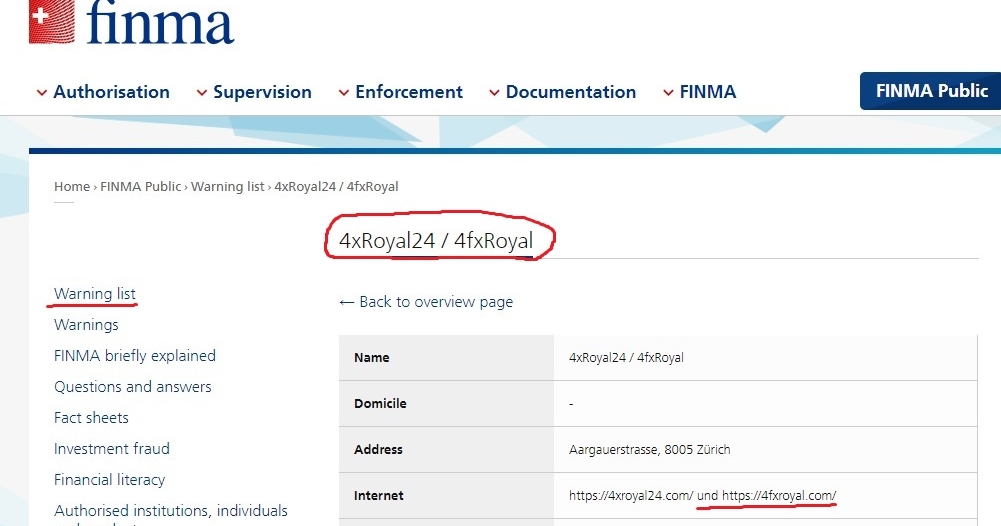Click the back arrow before overview link
Viewport: 1001px width, 526px height.
(x=347, y=303)
